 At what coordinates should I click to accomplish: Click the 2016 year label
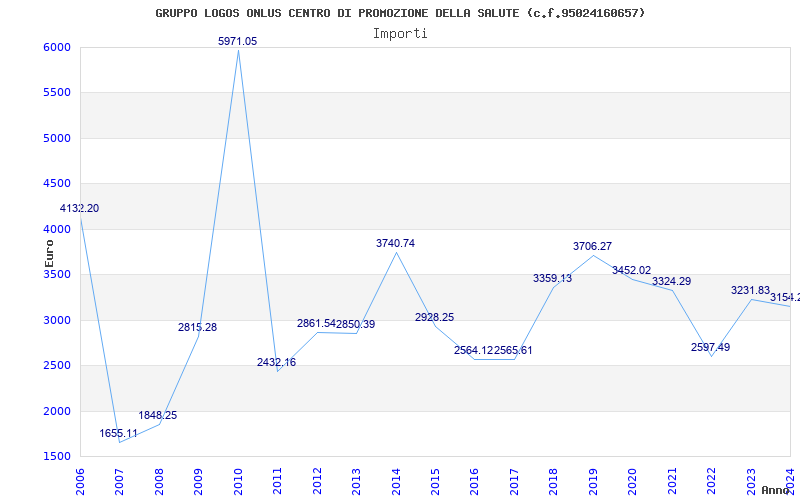point(475,482)
